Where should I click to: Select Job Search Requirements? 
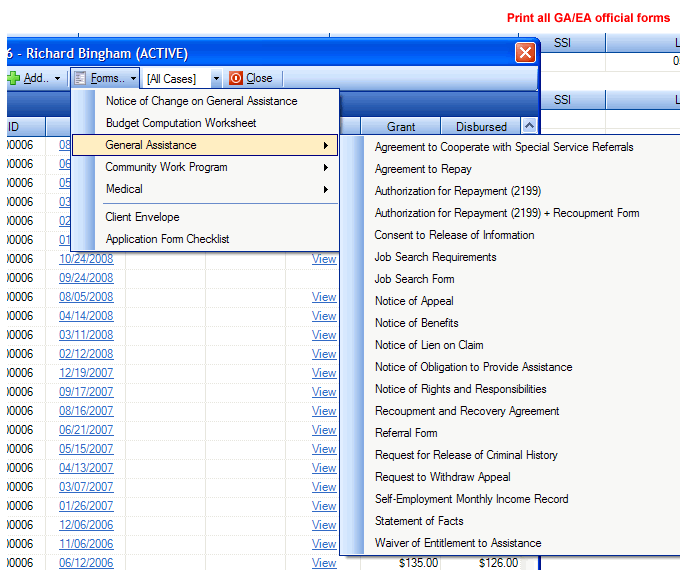pos(435,257)
